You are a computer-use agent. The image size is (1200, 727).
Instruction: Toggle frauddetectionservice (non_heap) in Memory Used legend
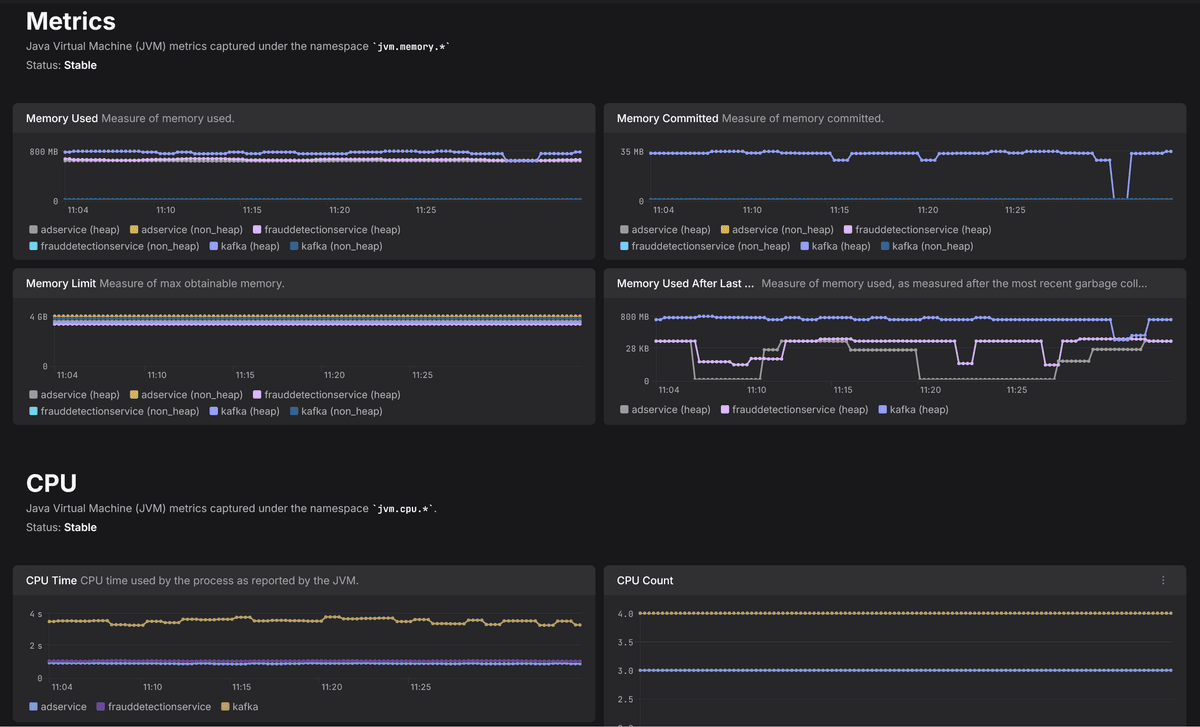coord(114,246)
